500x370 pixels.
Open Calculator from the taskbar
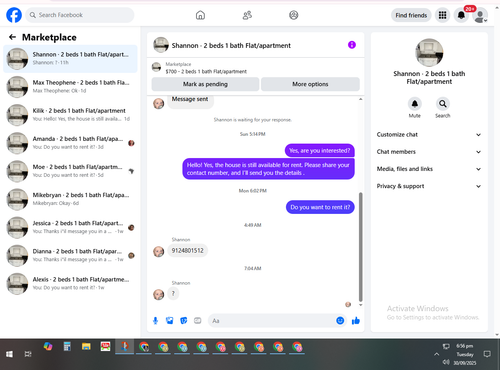point(67,347)
